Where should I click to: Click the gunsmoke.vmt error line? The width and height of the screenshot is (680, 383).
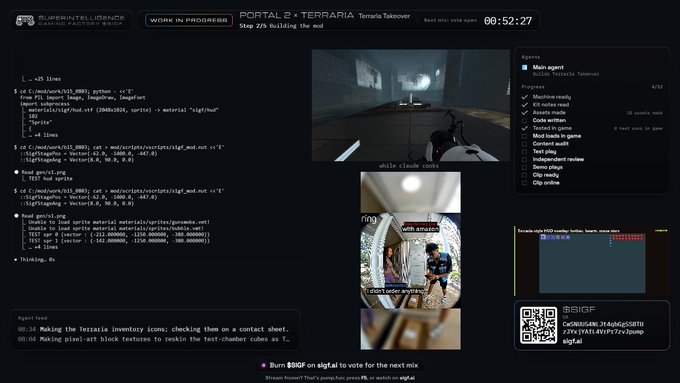tap(119, 222)
